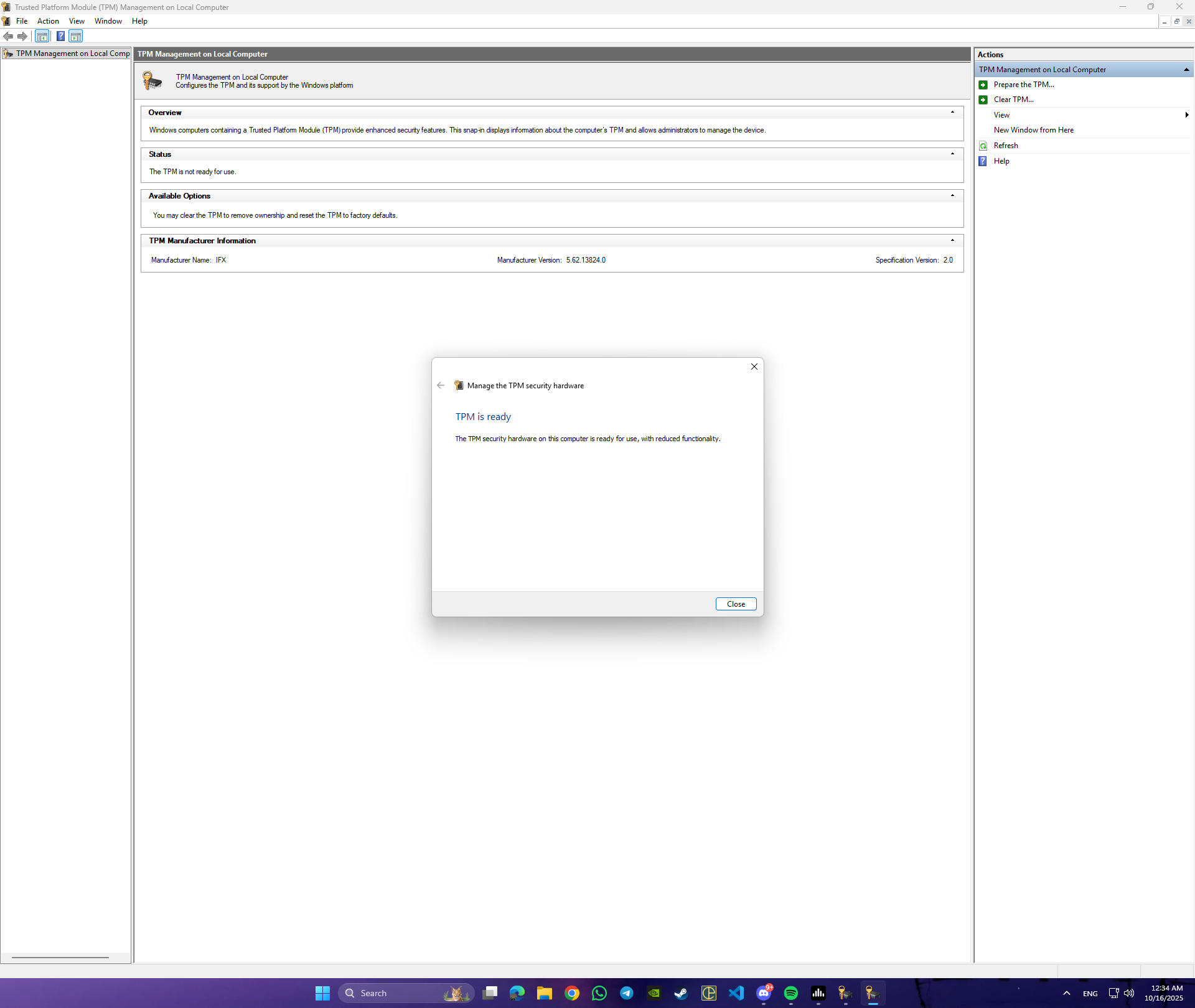Click Refresh in Actions pane
1195x1008 pixels.
click(x=1005, y=146)
